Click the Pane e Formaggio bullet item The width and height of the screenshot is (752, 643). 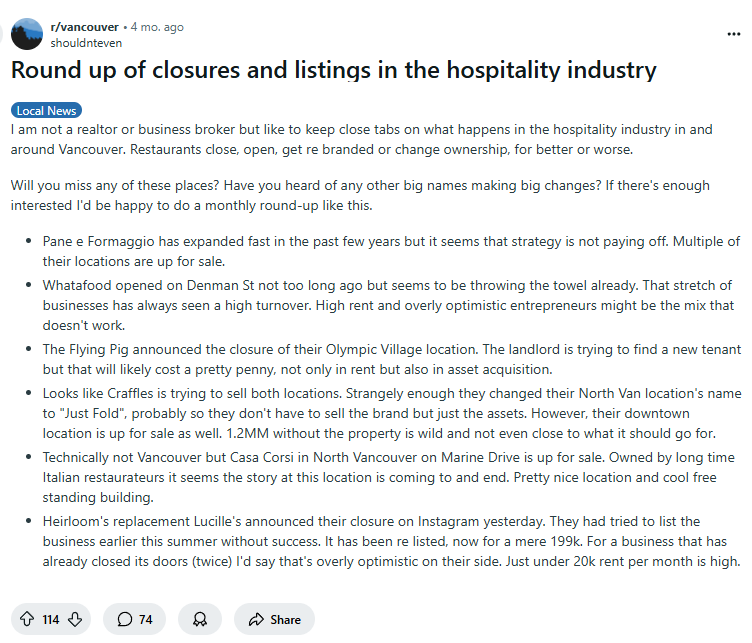[x=391, y=251]
